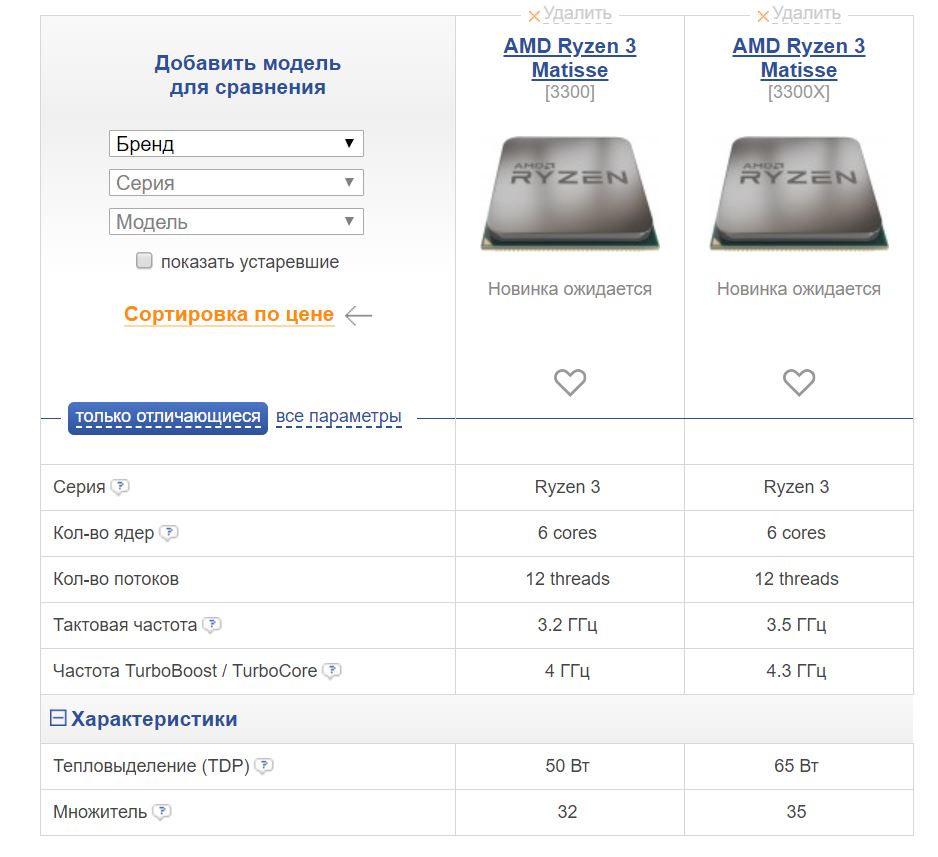Image resolution: width=938 pixels, height=857 pixels.
Task: Click the question mark beside Кол-во ядер
Action: 171,533
